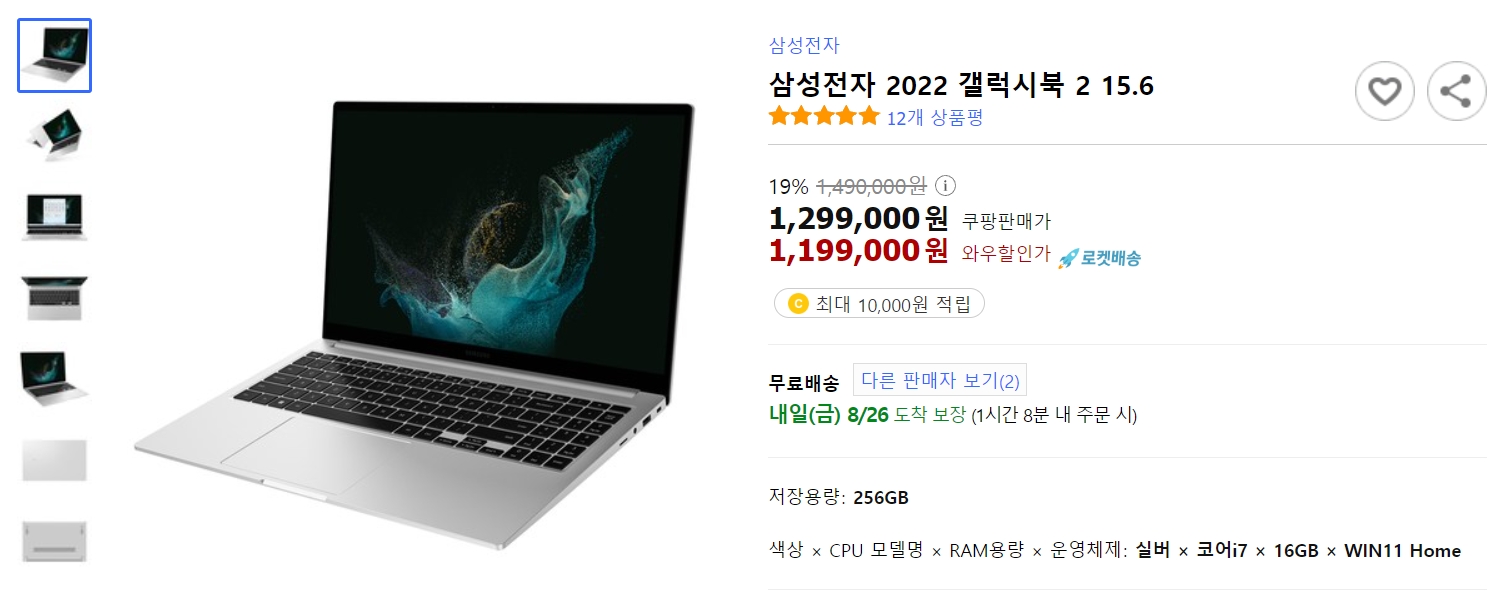The height and width of the screenshot is (600, 1500).
Task: Click 다른 판매자 보기(2) button
Action: (940, 381)
